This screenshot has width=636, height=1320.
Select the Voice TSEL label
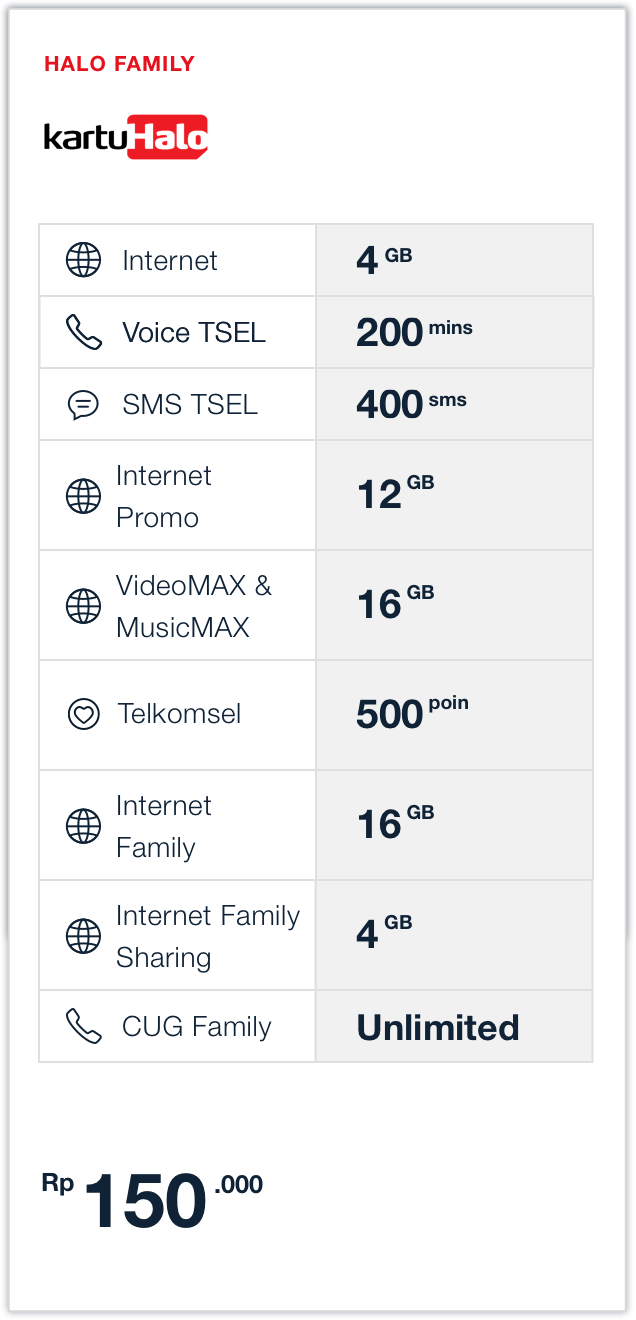[194, 332]
